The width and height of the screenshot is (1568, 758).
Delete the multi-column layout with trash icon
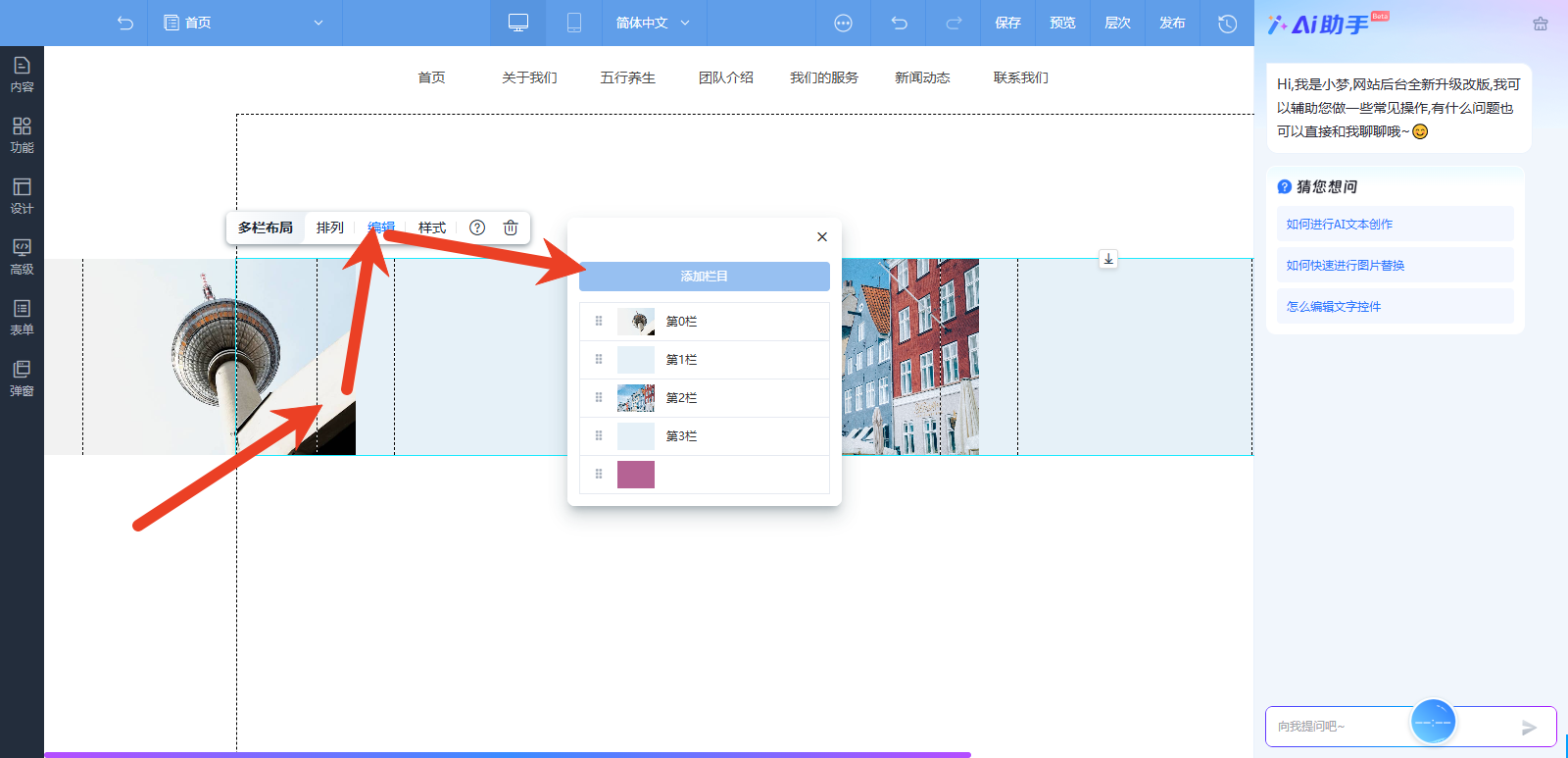tap(511, 227)
